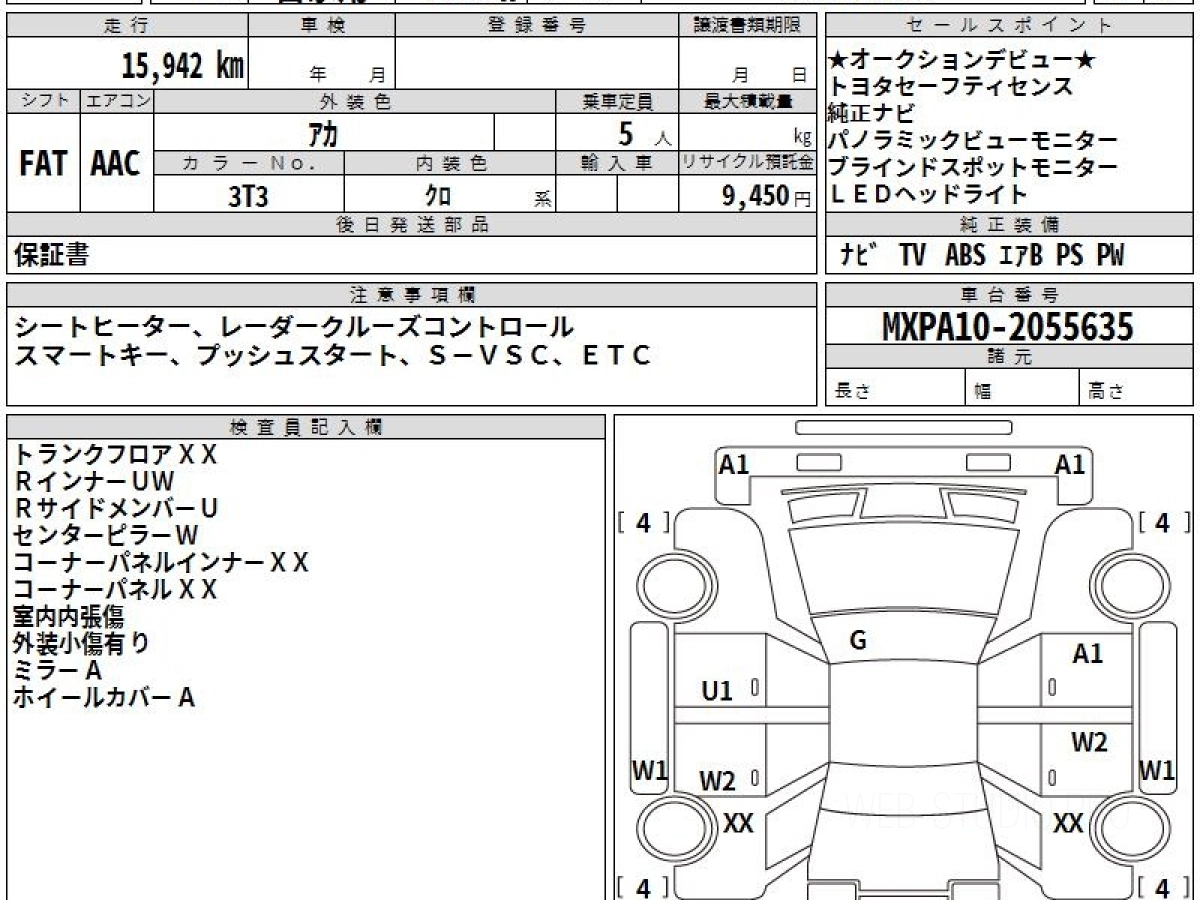Select the 登録番号 header
Screen dimensions: 1200x900
click(536, 27)
